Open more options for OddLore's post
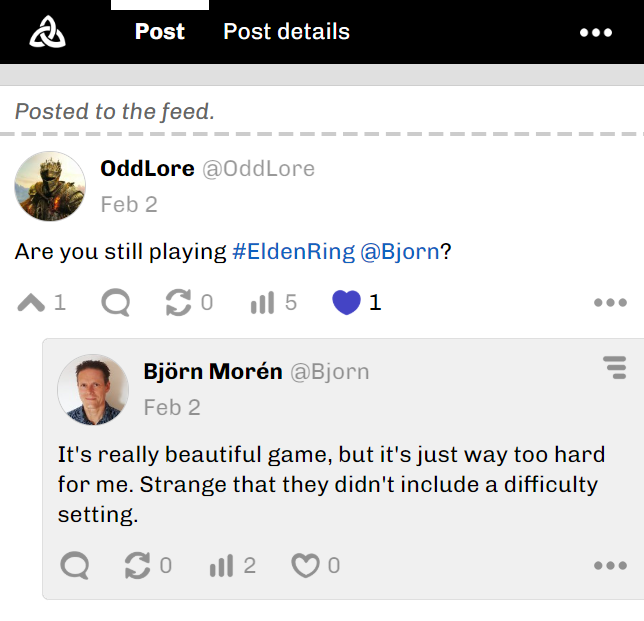The height and width of the screenshot is (621, 644). tap(610, 303)
